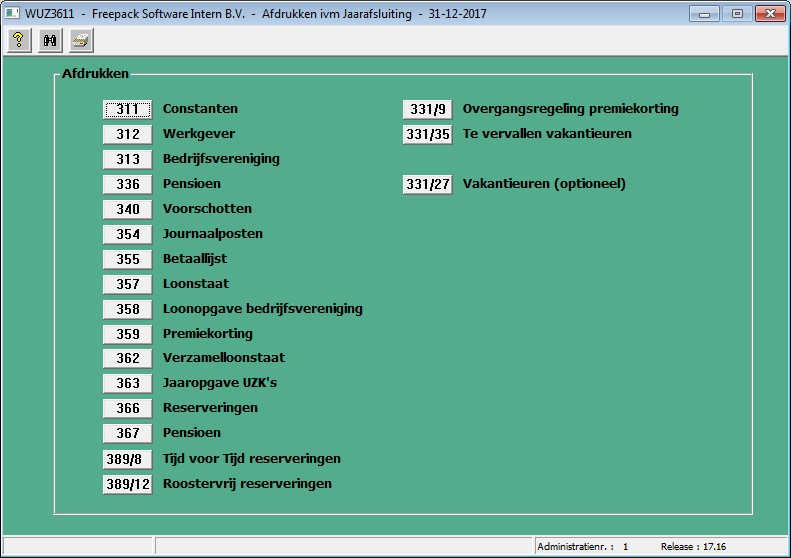Print the 357 Loonstaat report
This screenshot has width=791, height=558.
pos(127,284)
